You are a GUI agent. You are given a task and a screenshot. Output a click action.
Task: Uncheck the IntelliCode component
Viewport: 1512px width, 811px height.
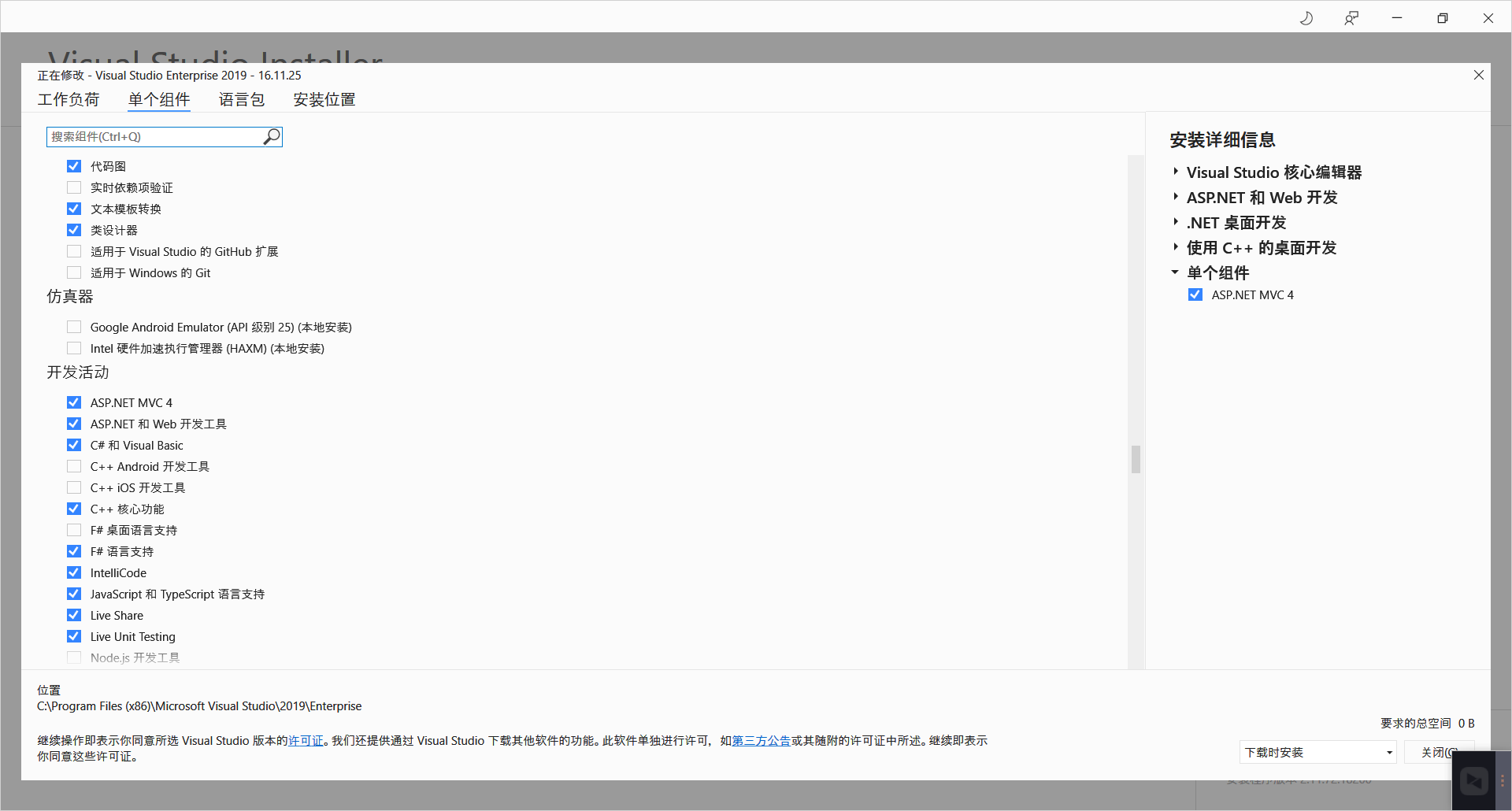pyautogui.click(x=74, y=572)
